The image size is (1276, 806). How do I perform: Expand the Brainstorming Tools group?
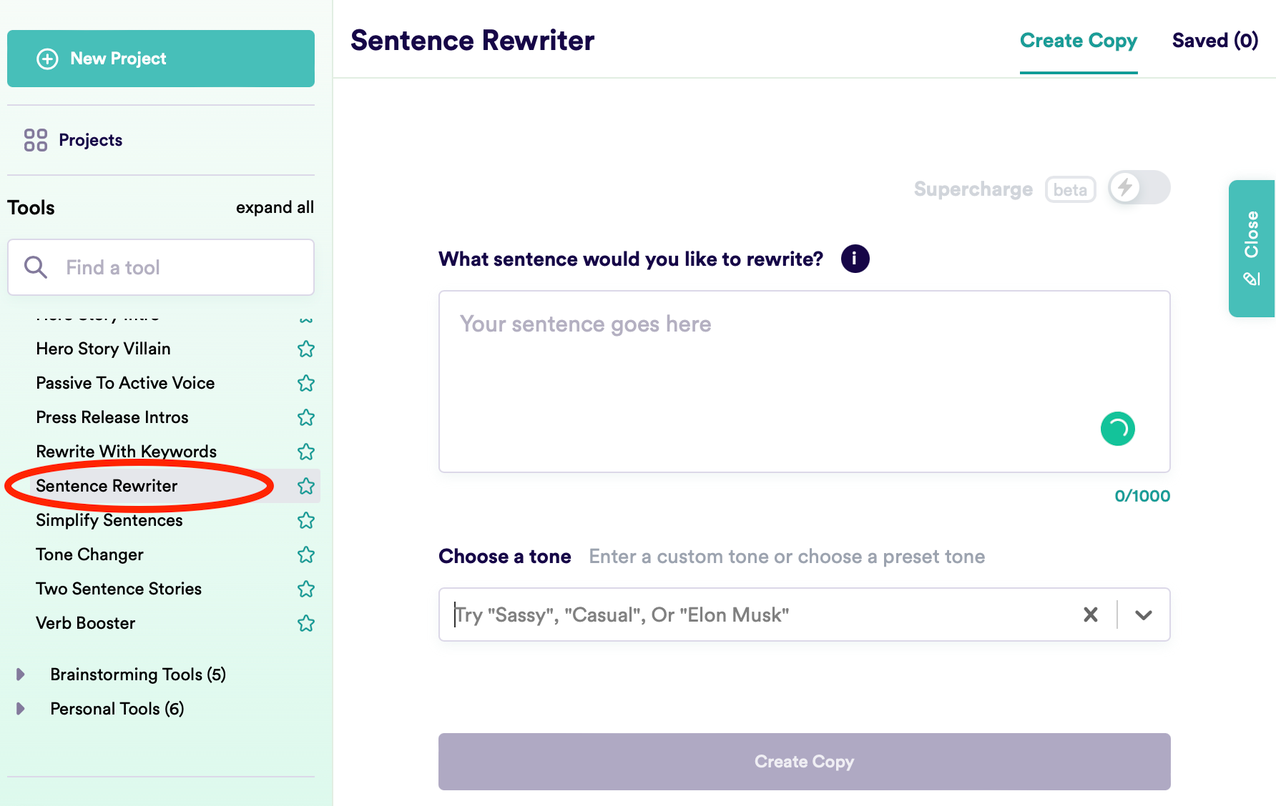(x=20, y=675)
